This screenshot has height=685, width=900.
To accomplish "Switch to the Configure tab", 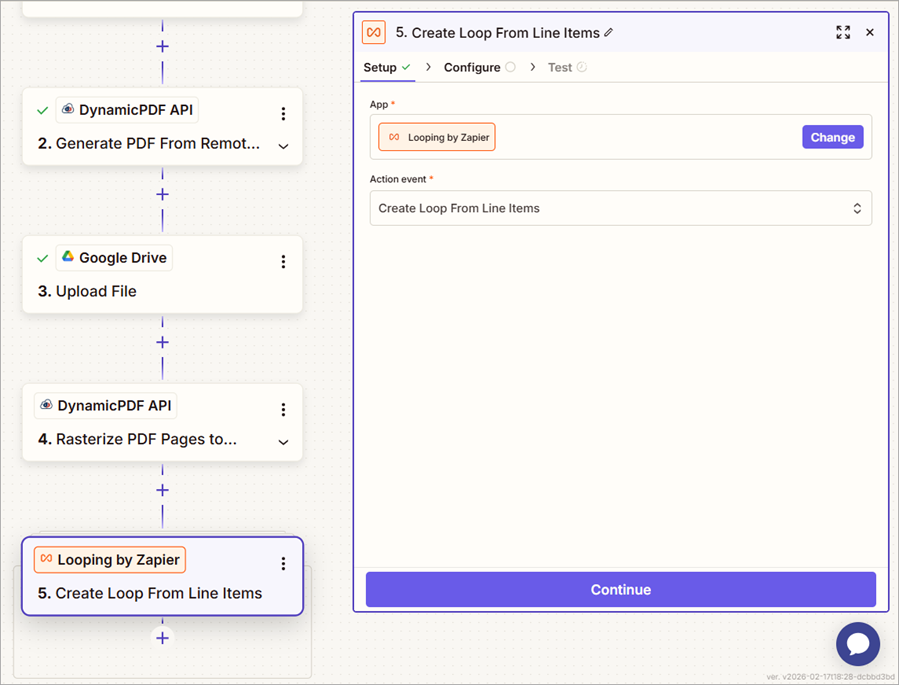I will coord(472,67).
